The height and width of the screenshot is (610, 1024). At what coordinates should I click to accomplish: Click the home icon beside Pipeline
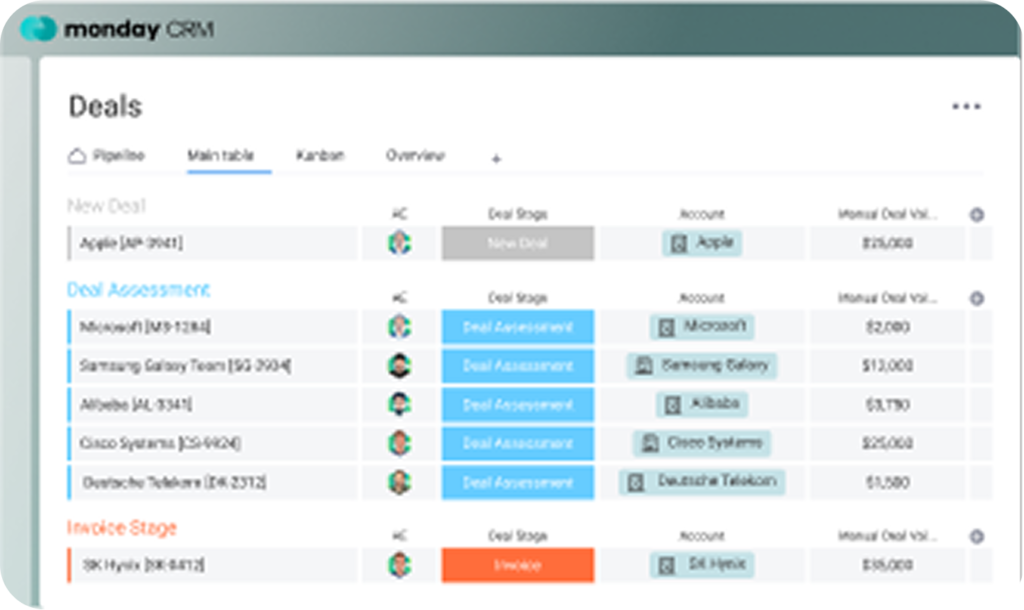click(77, 156)
